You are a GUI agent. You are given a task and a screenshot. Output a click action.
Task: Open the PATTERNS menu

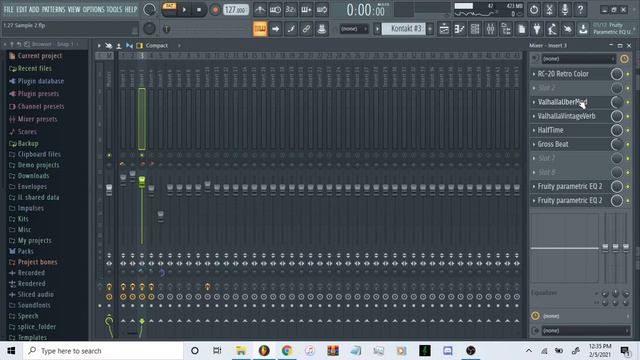tap(53, 9)
